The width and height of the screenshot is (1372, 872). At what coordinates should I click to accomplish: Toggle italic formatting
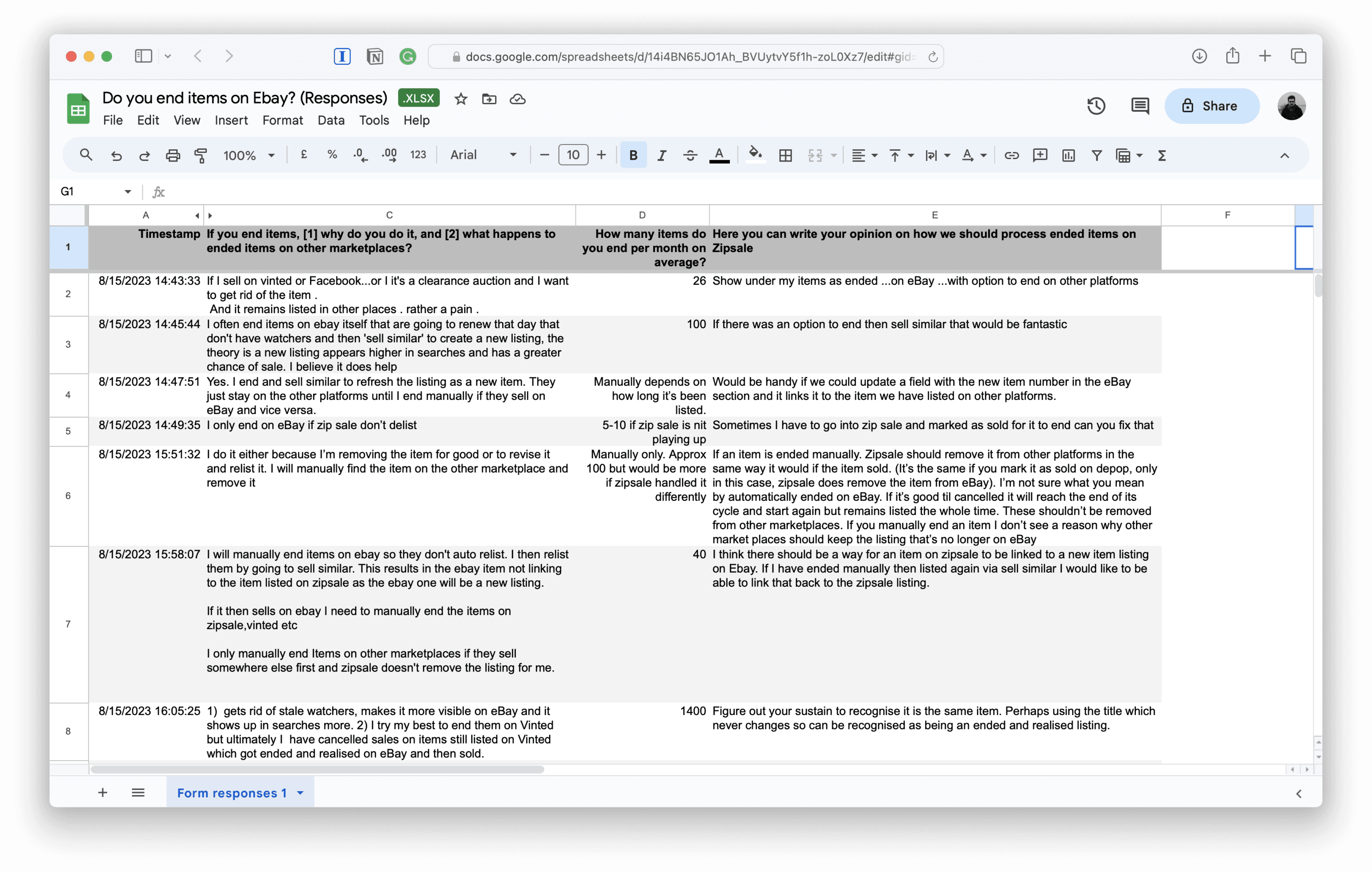tap(661, 155)
